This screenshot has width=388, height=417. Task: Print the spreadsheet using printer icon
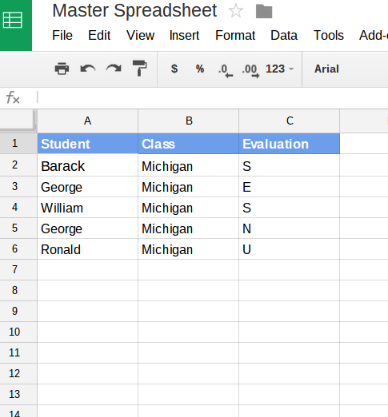point(62,69)
